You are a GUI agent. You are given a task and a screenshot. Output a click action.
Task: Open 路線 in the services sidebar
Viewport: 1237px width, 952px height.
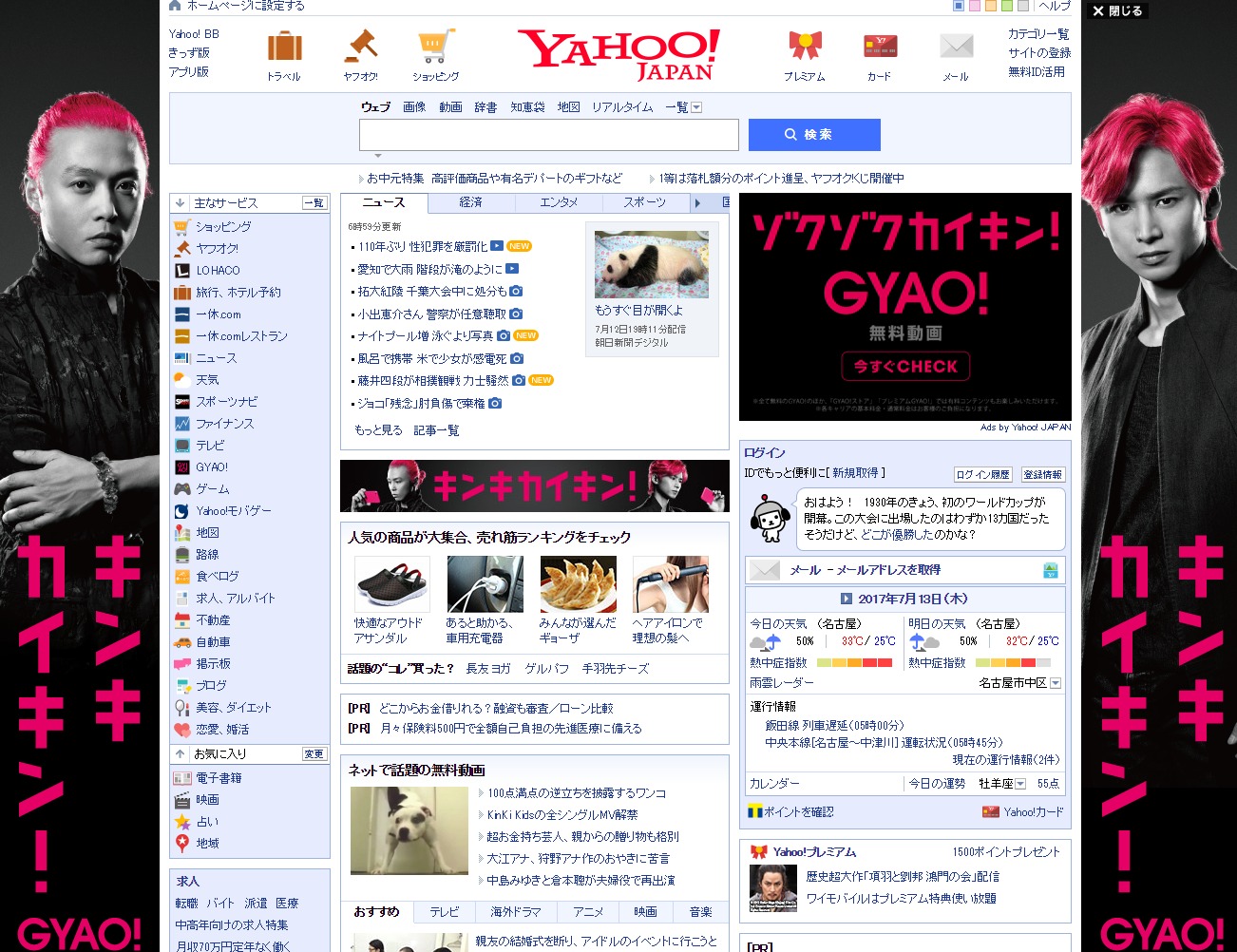point(207,554)
